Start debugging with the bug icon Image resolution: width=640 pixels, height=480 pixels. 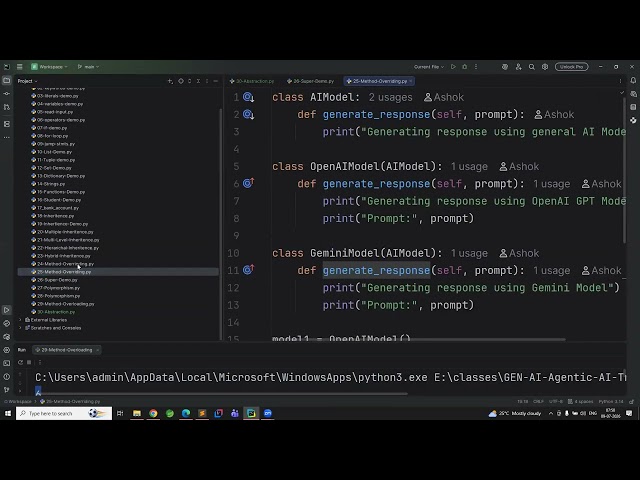point(464,67)
